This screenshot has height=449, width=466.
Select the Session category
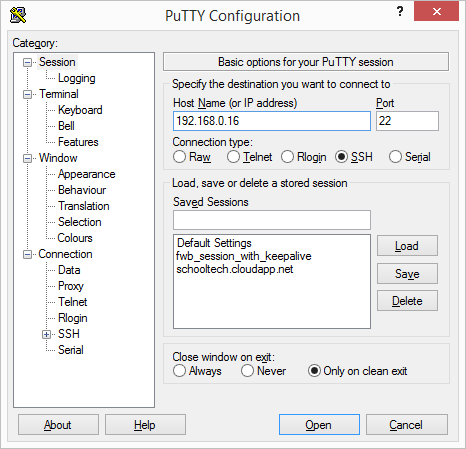click(57, 62)
